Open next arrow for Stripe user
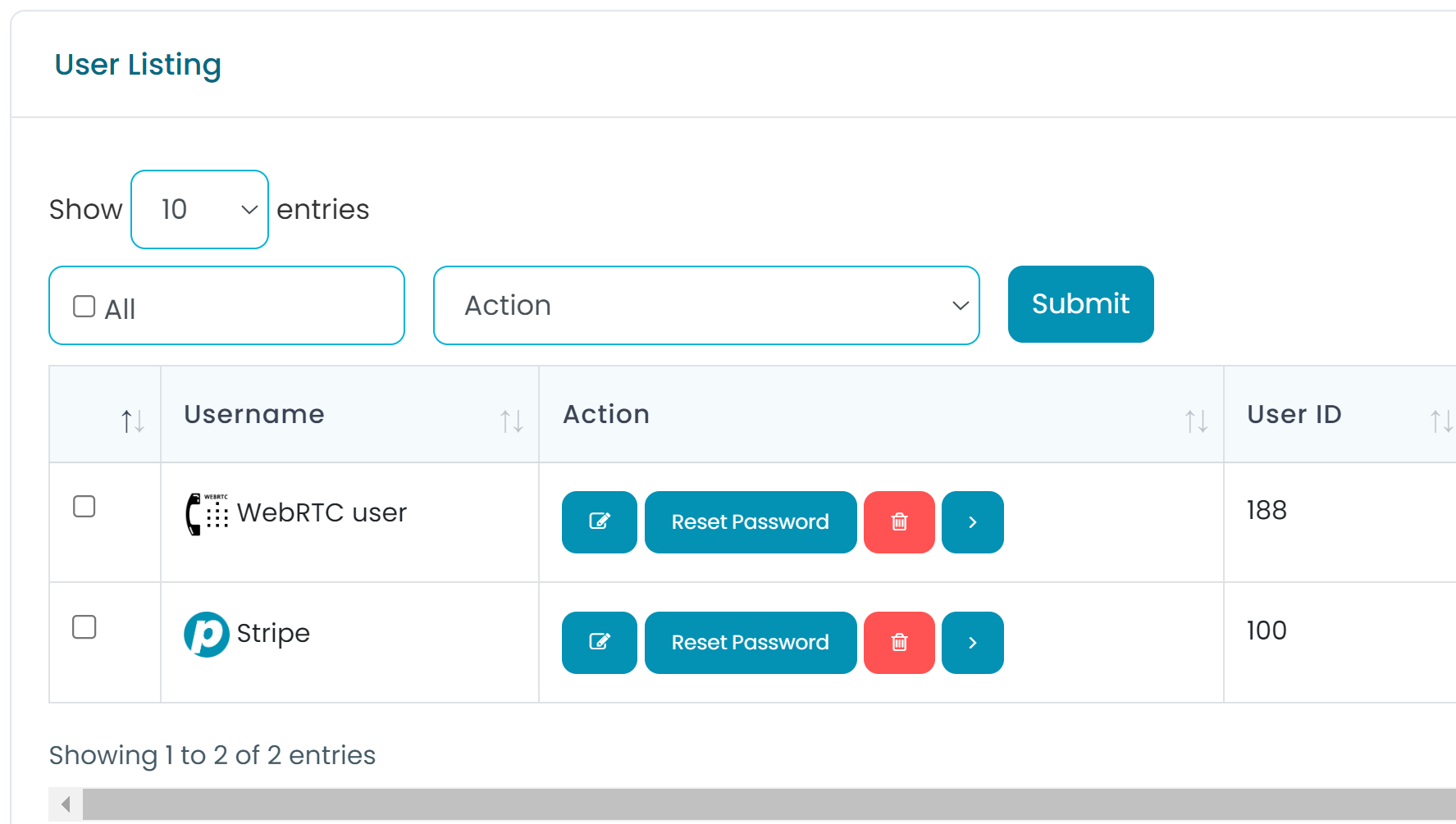 tap(973, 643)
